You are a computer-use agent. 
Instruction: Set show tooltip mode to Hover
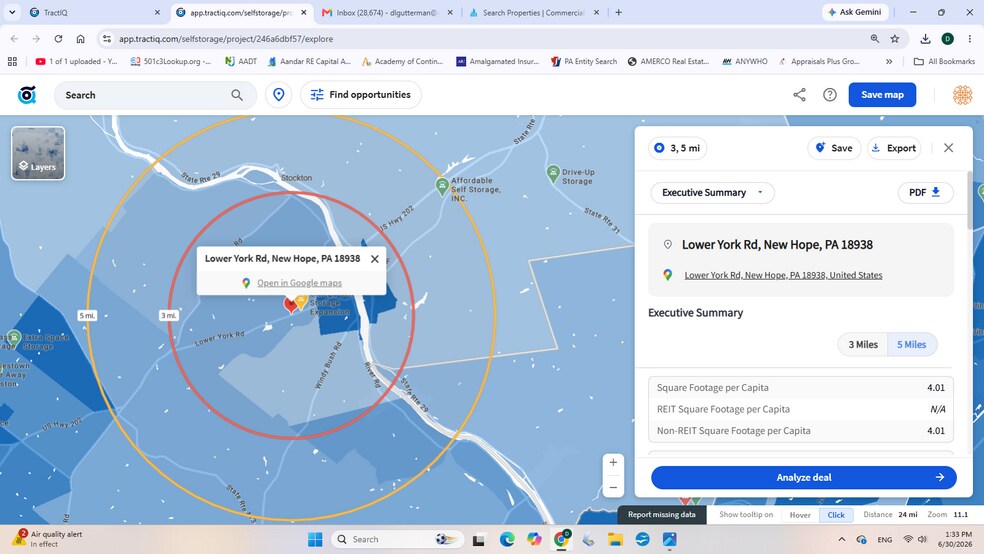[800, 514]
